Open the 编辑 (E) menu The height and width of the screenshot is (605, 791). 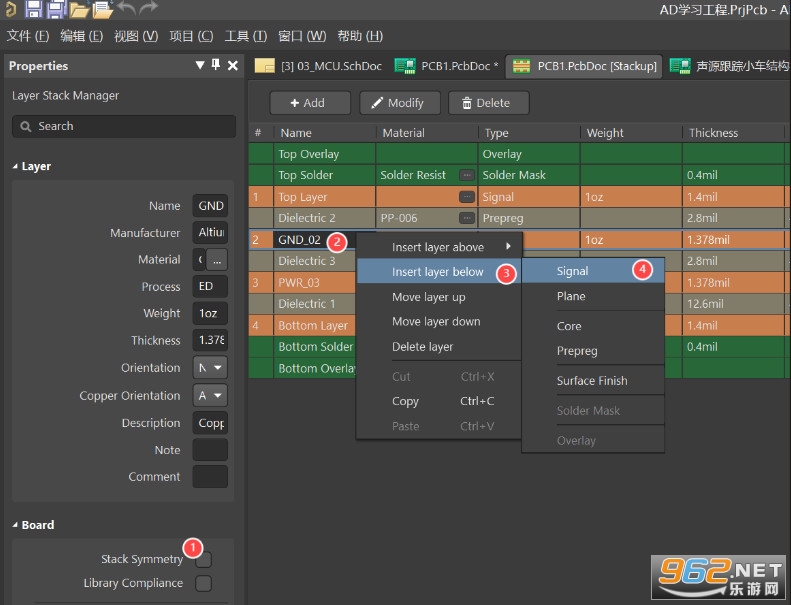click(x=81, y=36)
